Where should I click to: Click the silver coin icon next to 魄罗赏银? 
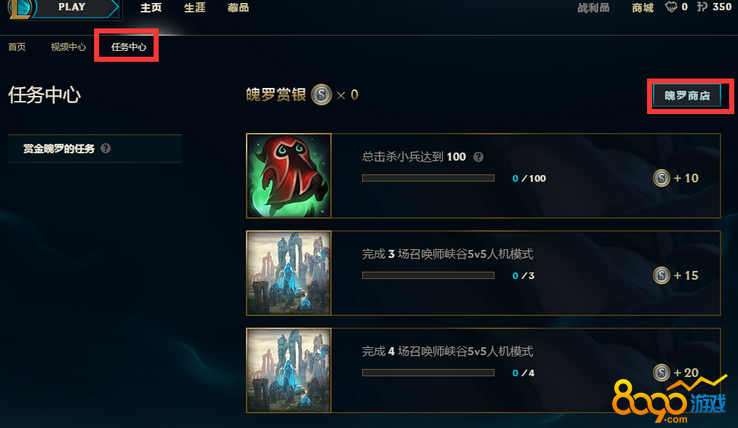click(321, 95)
